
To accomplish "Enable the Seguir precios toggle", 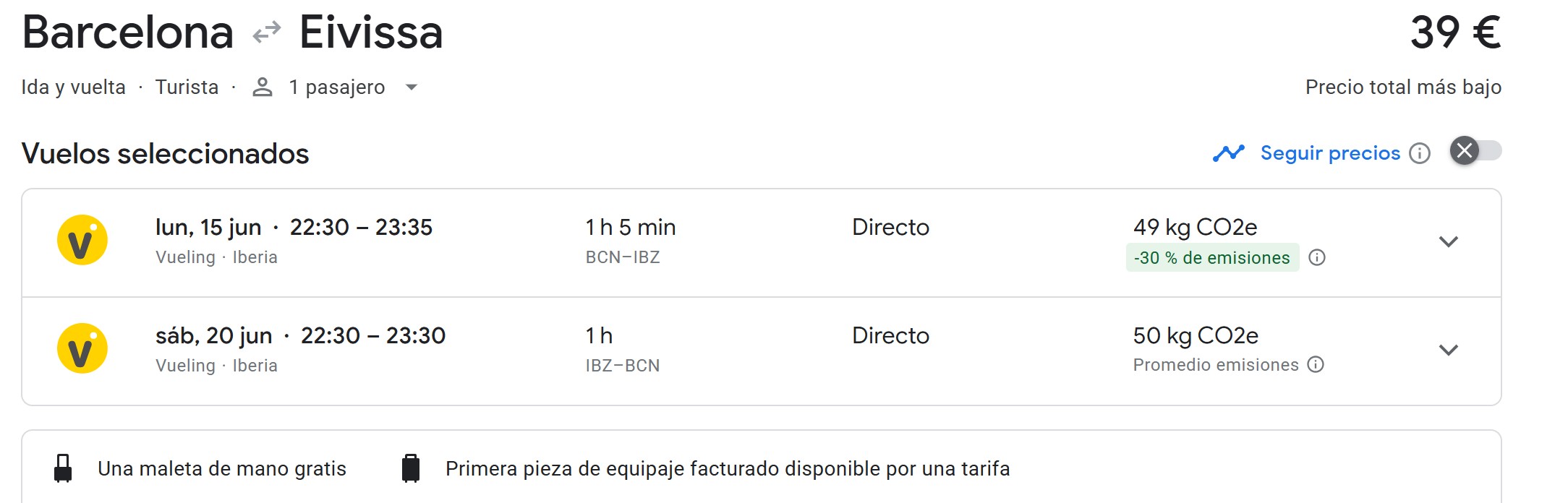I will 1475,151.
